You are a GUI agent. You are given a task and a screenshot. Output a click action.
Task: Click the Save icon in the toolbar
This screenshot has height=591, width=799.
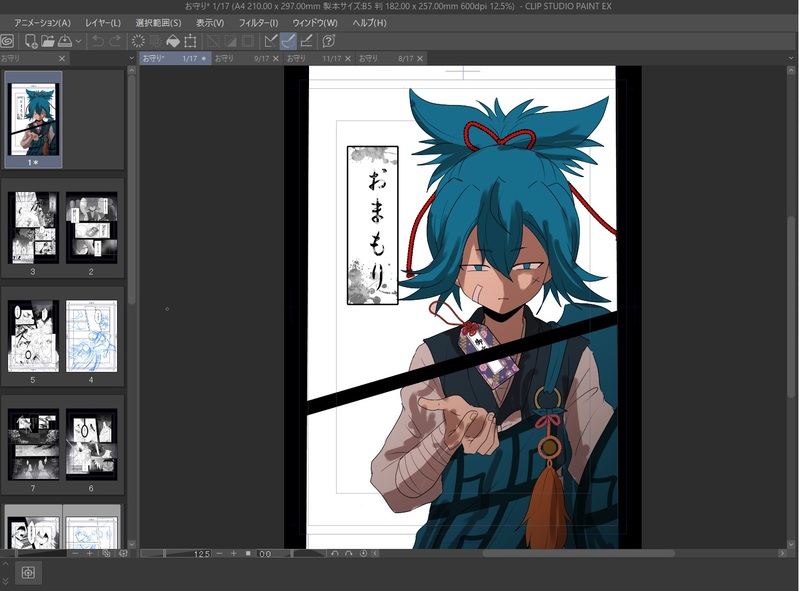65,41
